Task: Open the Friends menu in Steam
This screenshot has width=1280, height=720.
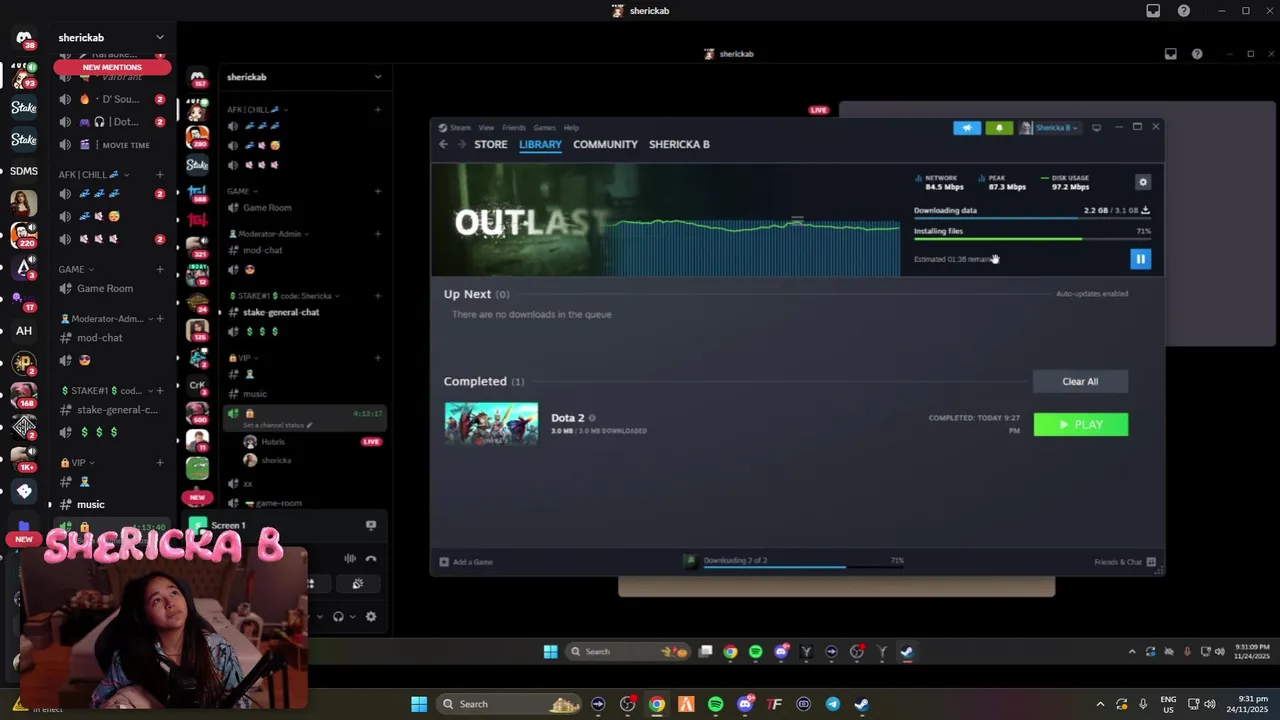Action: click(514, 128)
